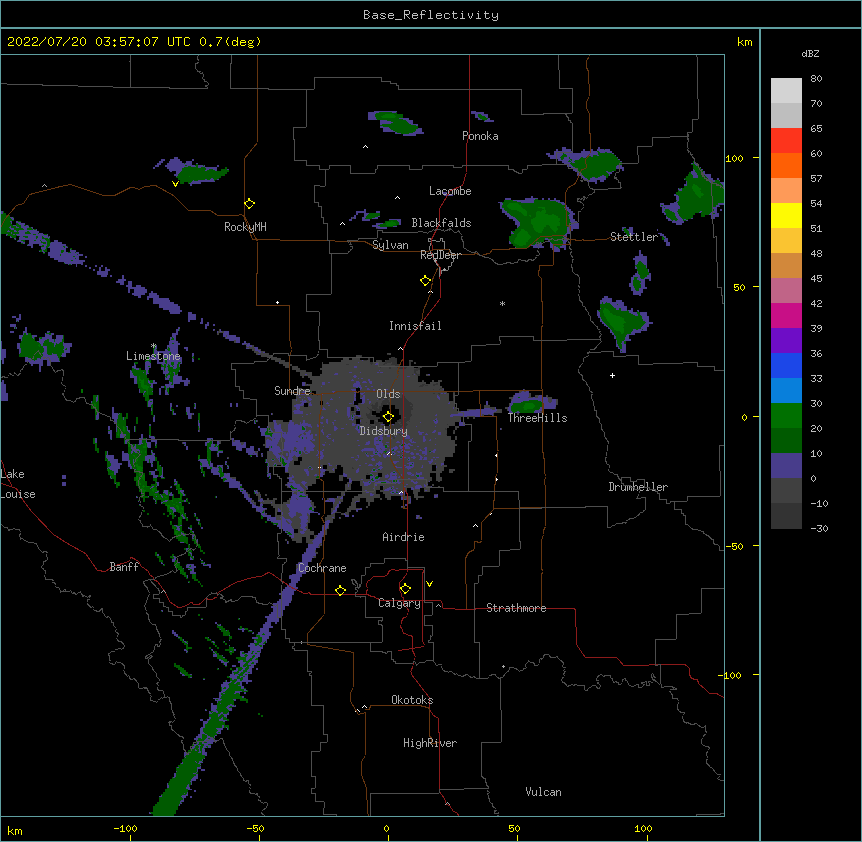Click the Lake Louise label at the left edge
Screen dimensions: 862x842
point(18,484)
